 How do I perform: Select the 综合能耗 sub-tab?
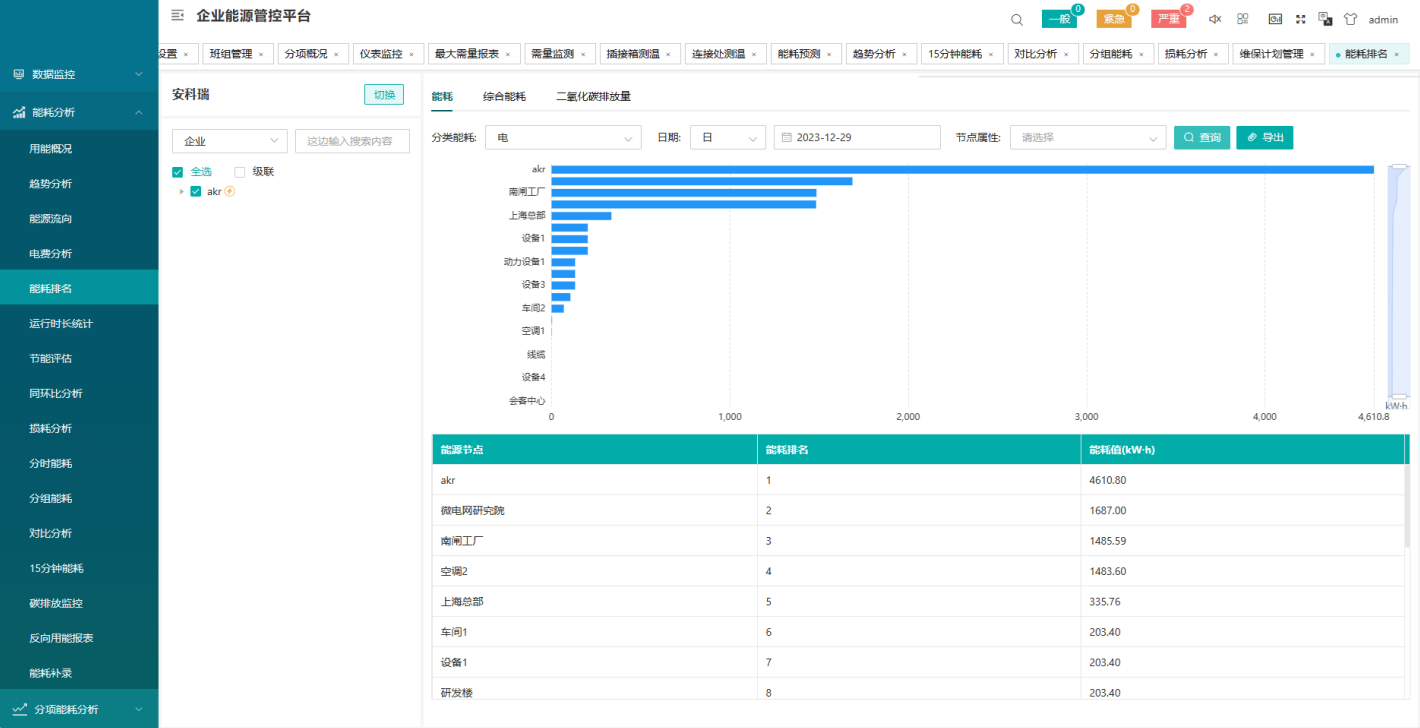504,97
